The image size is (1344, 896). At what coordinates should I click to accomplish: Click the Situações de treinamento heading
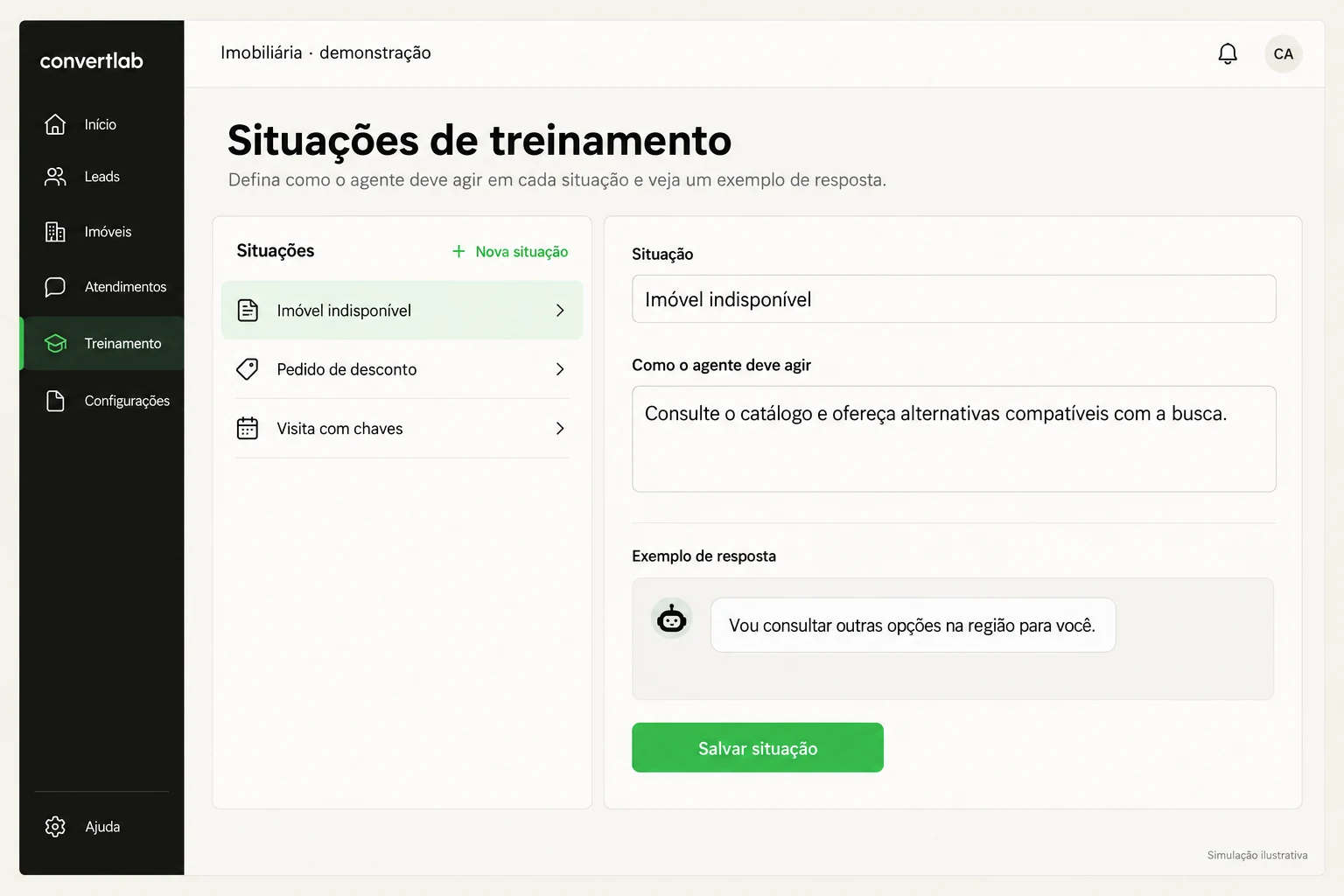pos(479,140)
